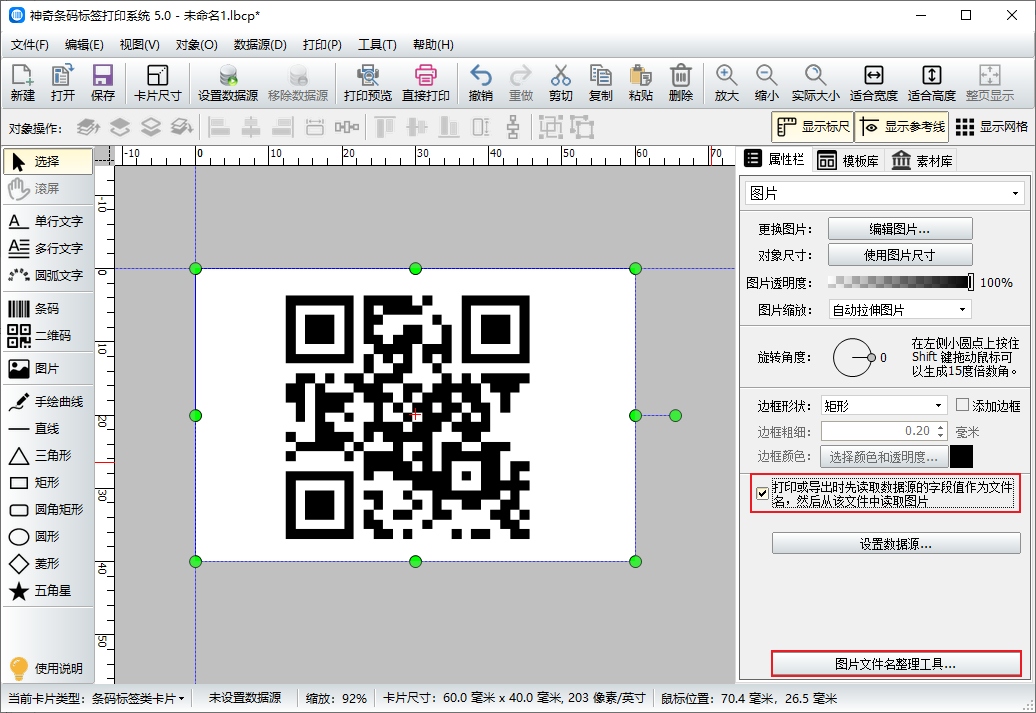
Task: Click the 设置数据源... panel button
Action: click(896, 544)
